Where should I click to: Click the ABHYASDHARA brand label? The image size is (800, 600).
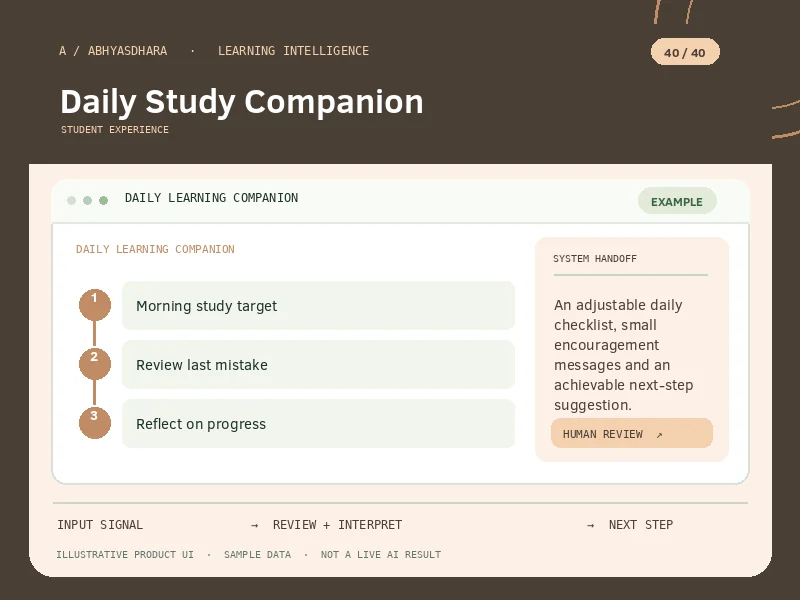point(128,51)
